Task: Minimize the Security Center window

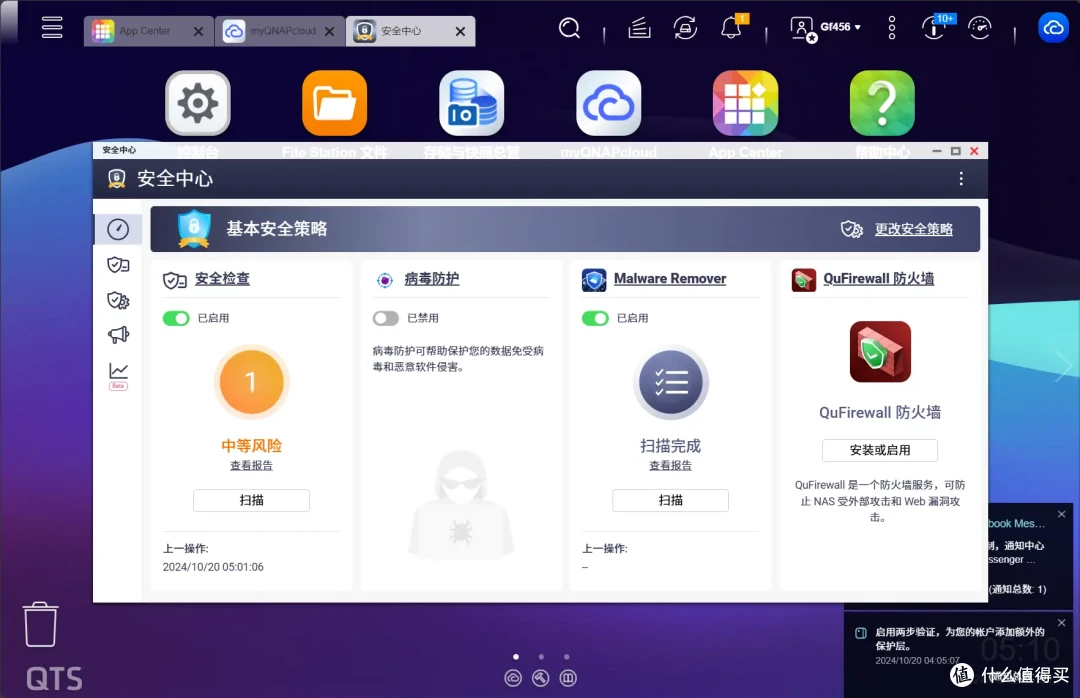Action: tap(937, 151)
